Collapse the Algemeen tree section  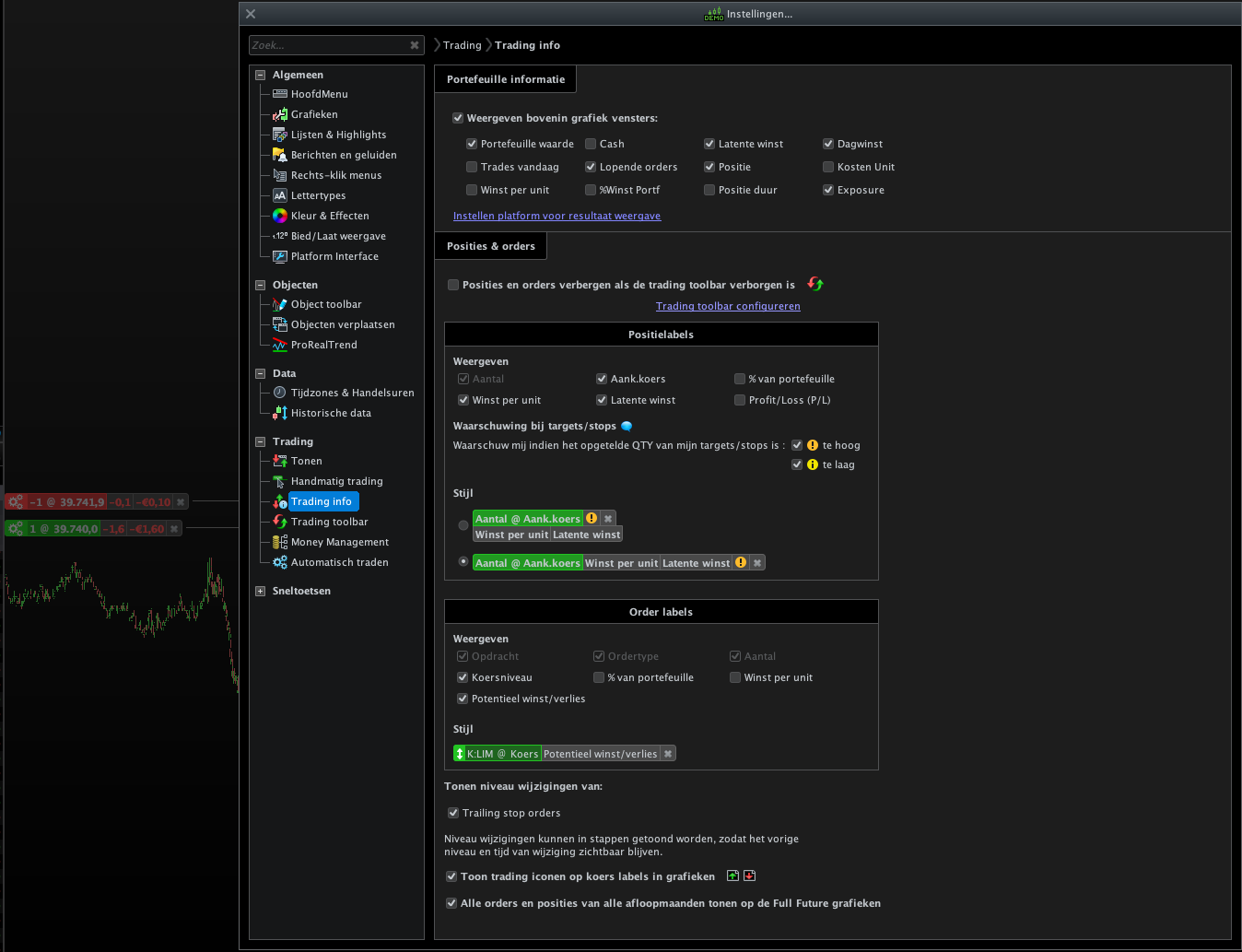click(x=260, y=76)
